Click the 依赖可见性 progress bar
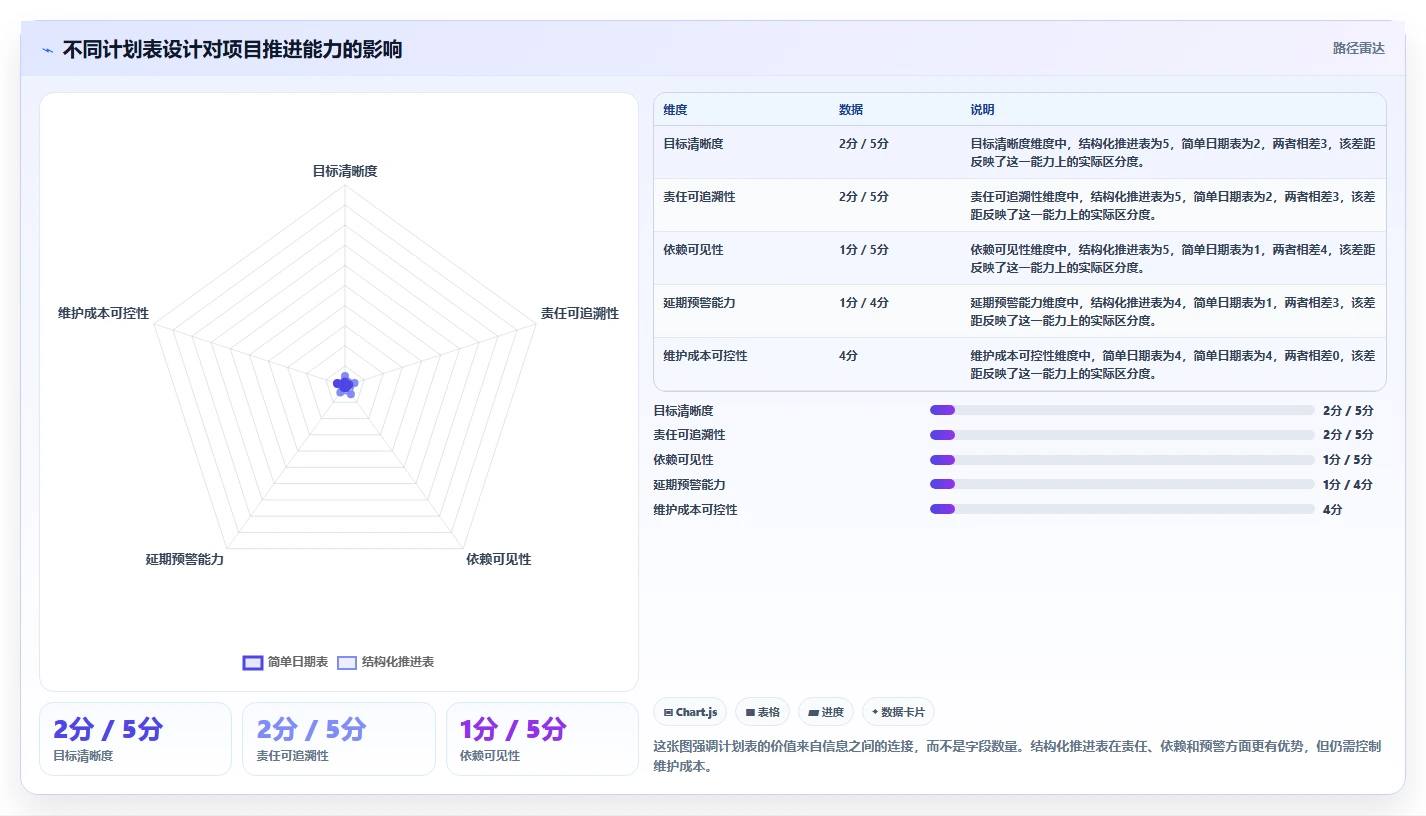This screenshot has width=1426, height=816. 1122,460
